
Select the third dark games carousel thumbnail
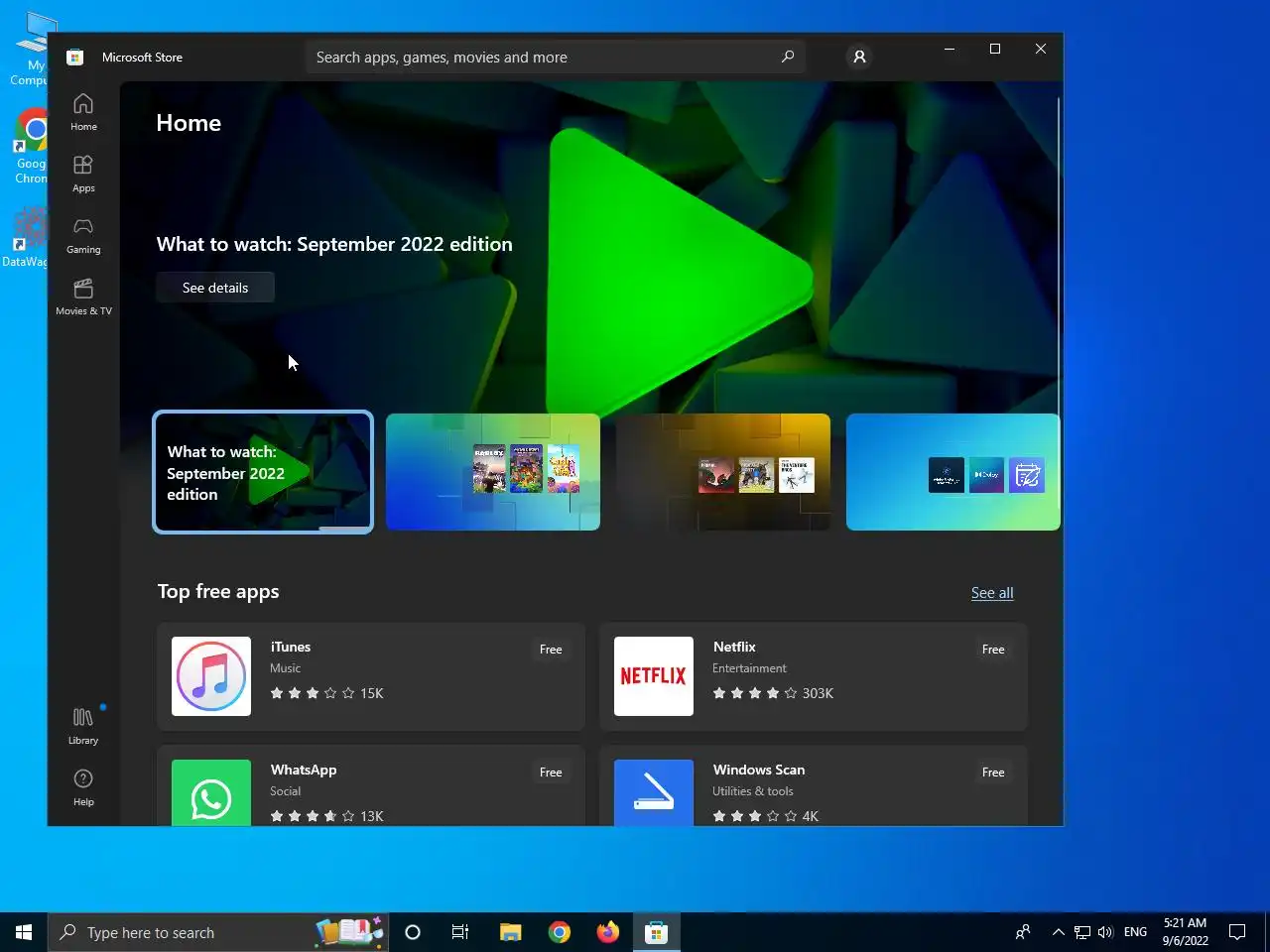coord(723,472)
